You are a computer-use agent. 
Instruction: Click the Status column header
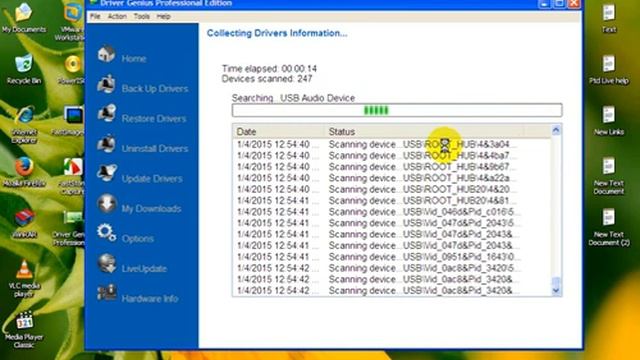coord(424,131)
